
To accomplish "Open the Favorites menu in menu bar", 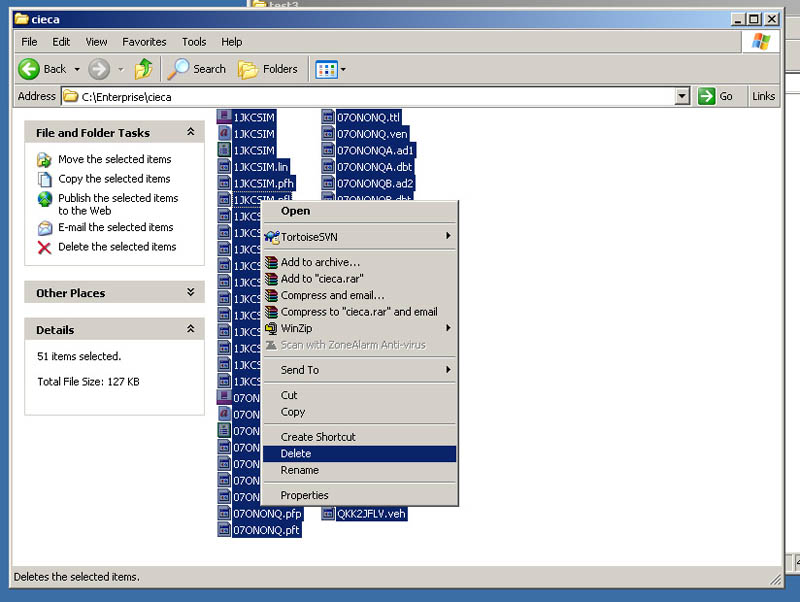I will (144, 42).
